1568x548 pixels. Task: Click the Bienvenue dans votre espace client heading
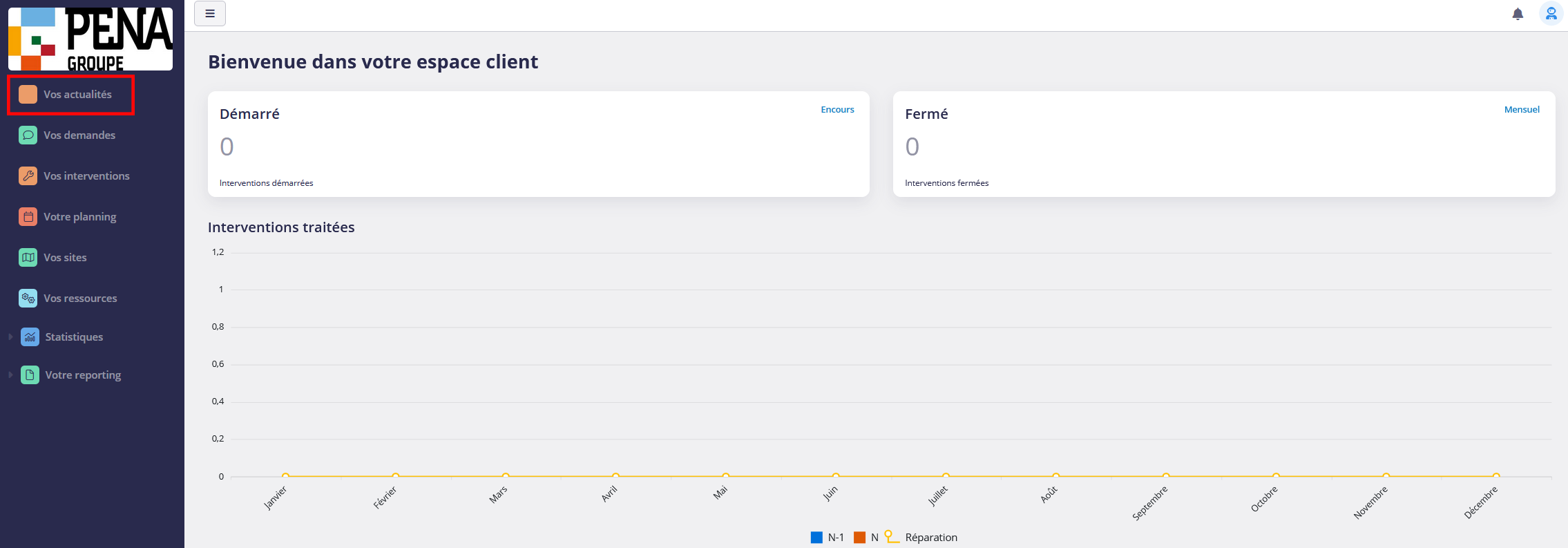[x=373, y=62]
